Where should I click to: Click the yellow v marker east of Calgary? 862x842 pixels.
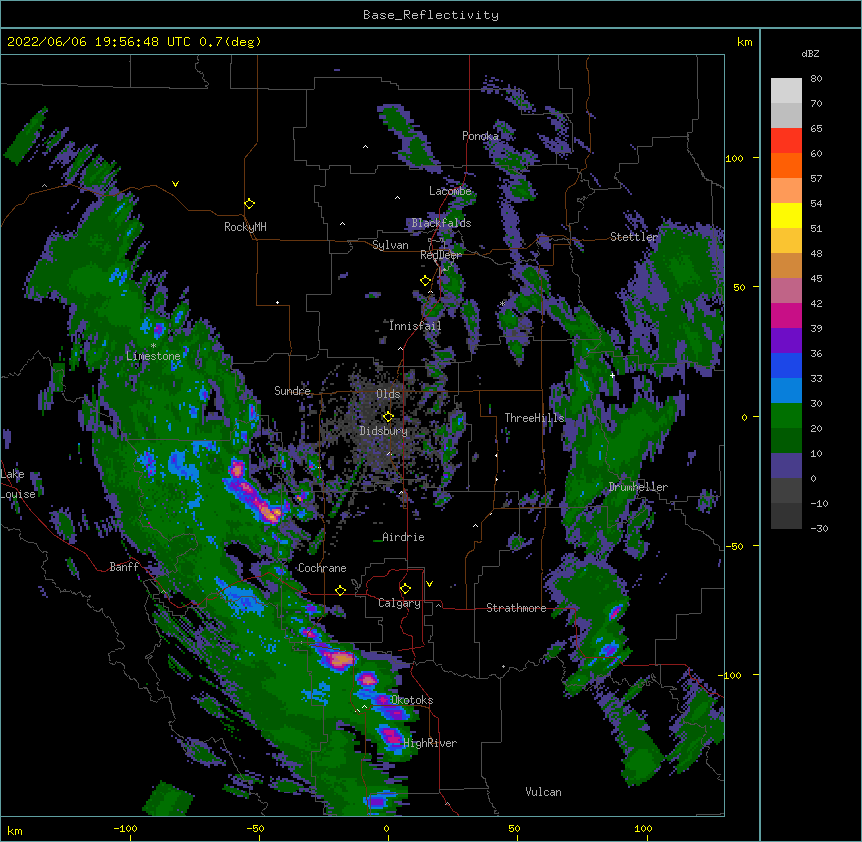pyautogui.click(x=429, y=584)
